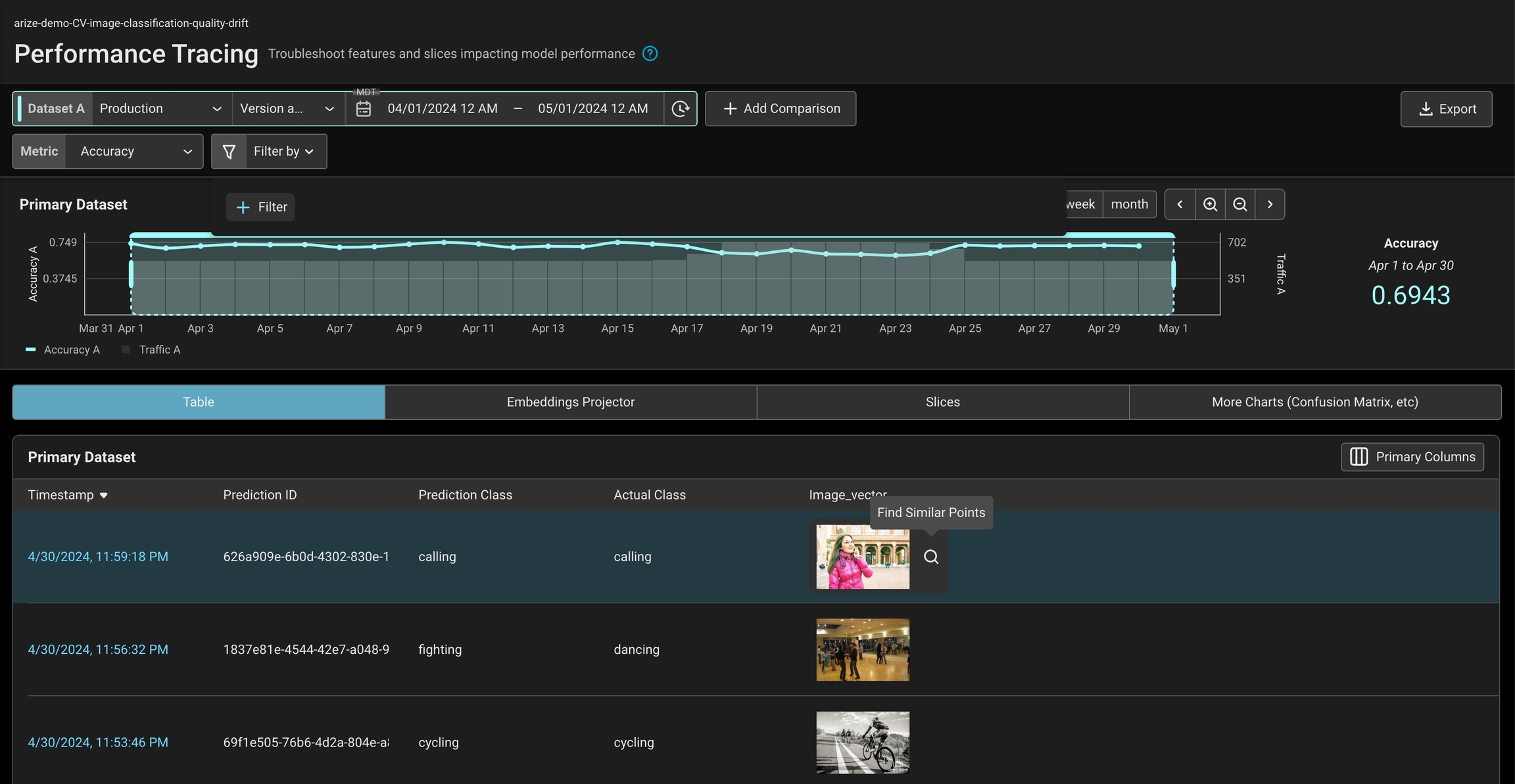Screen dimensions: 1515x784
Task: Click the help question mark icon
Action: pyautogui.click(x=650, y=54)
